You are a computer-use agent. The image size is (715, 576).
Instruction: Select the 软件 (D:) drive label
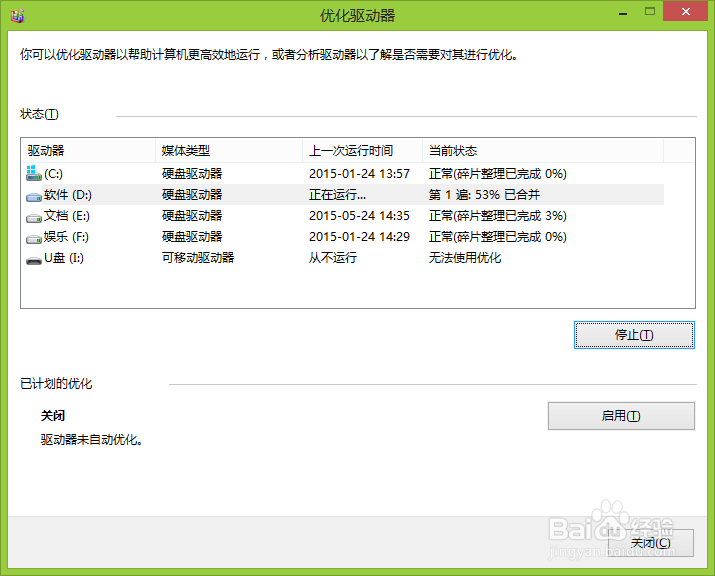pyautogui.click(x=68, y=195)
